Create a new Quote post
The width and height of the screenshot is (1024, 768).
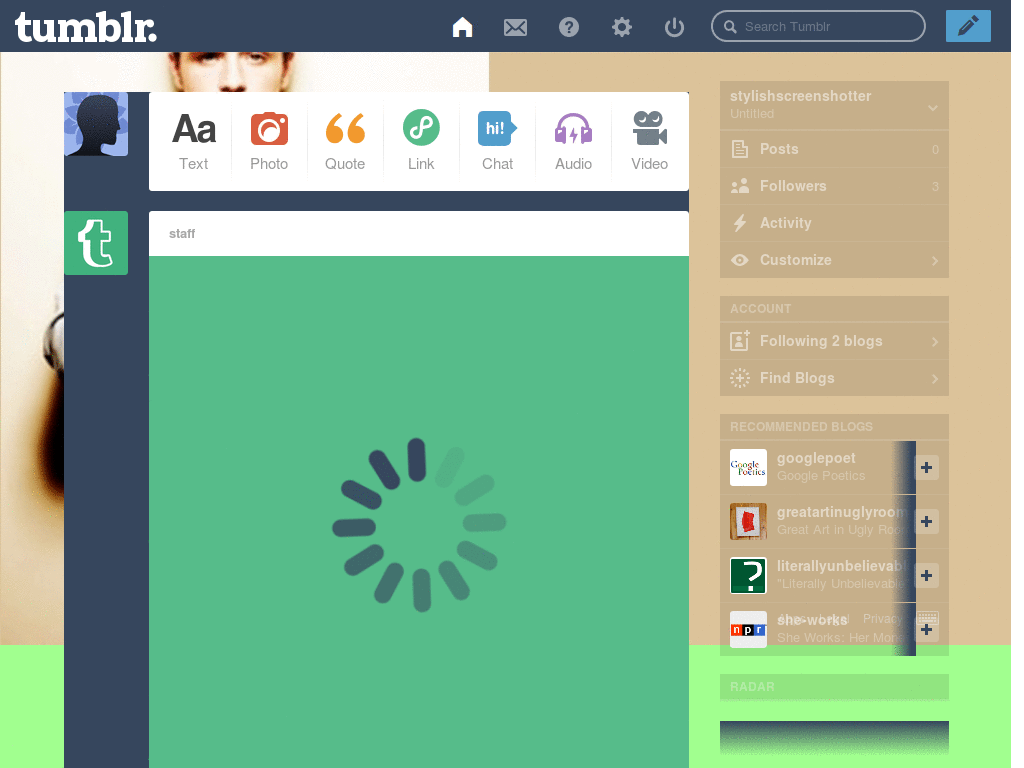[x=345, y=142]
